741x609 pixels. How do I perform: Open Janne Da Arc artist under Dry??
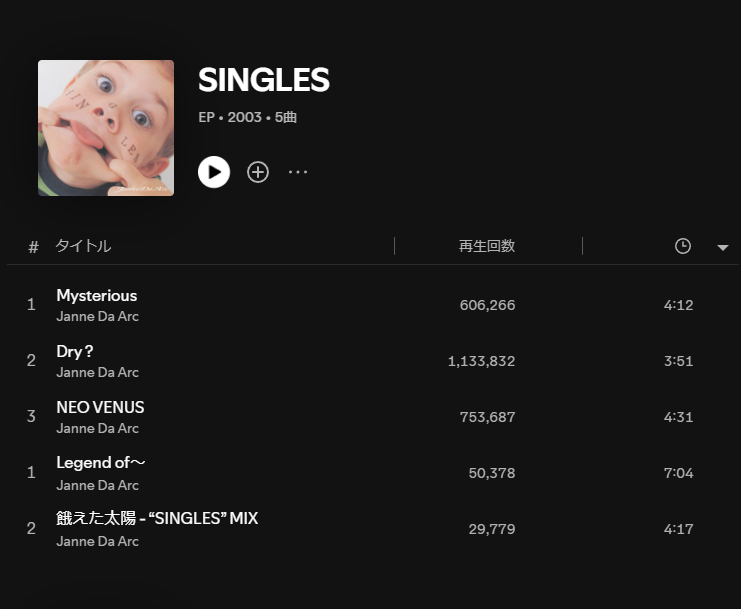point(98,372)
